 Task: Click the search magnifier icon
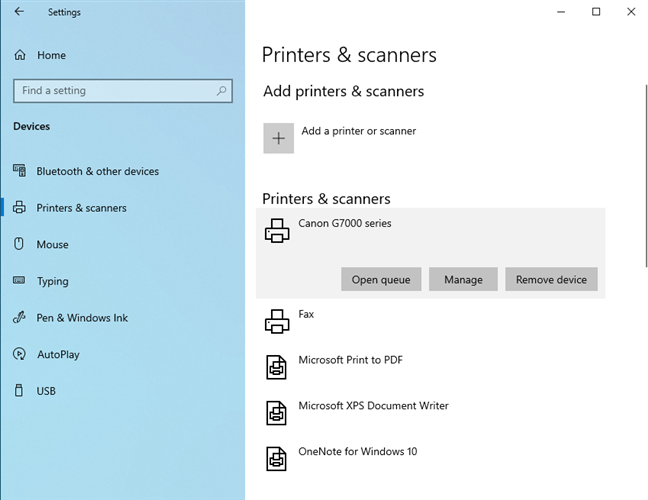click(222, 90)
